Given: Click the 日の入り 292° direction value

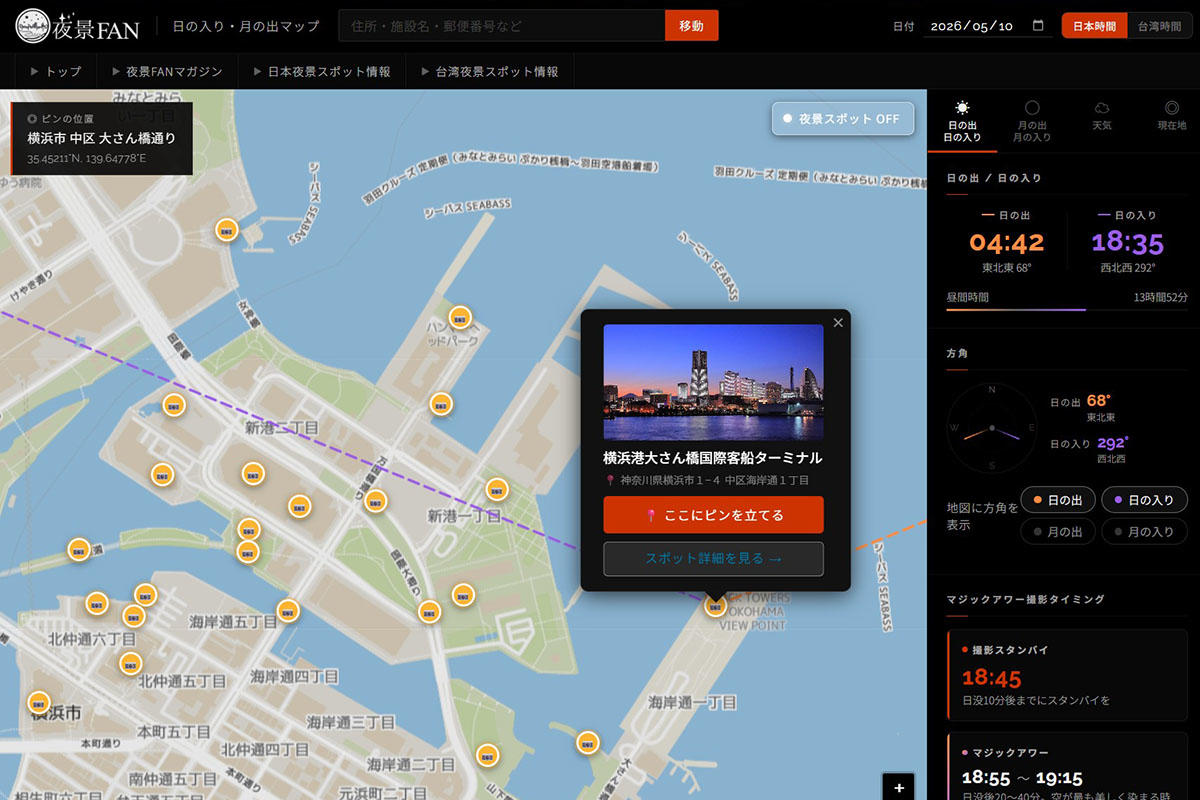Looking at the screenshot, I should pyautogui.click(x=1112, y=443).
